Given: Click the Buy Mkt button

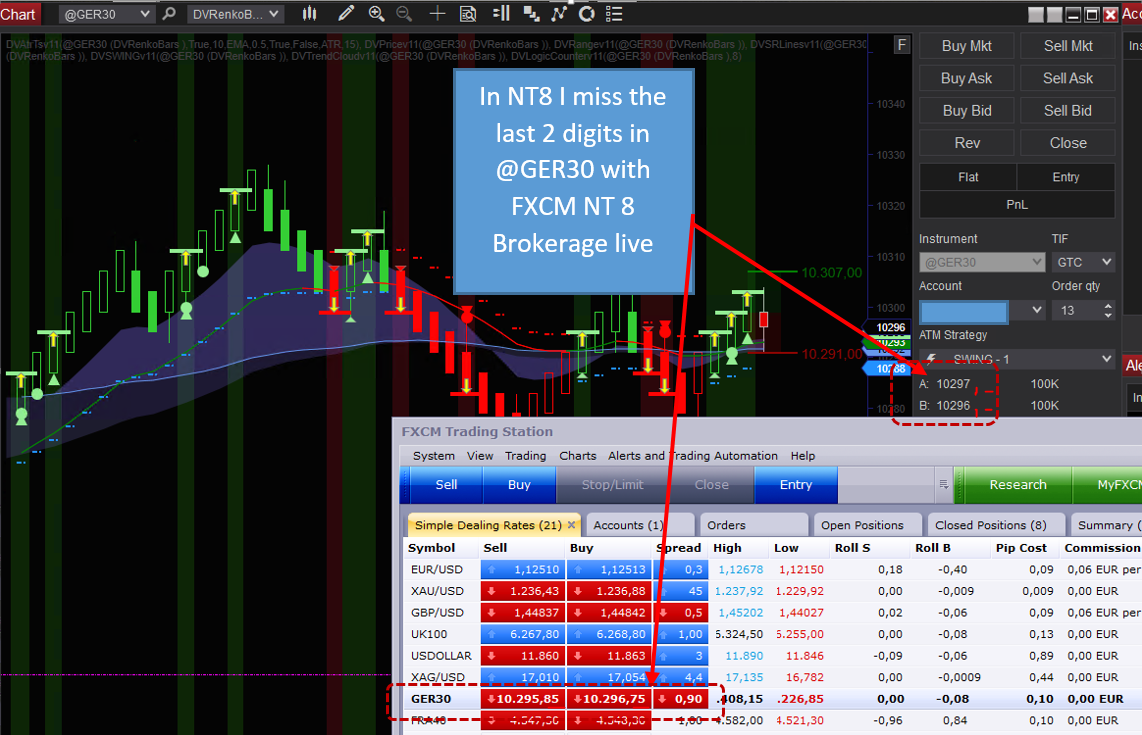Looking at the screenshot, I should click(x=966, y=46).
